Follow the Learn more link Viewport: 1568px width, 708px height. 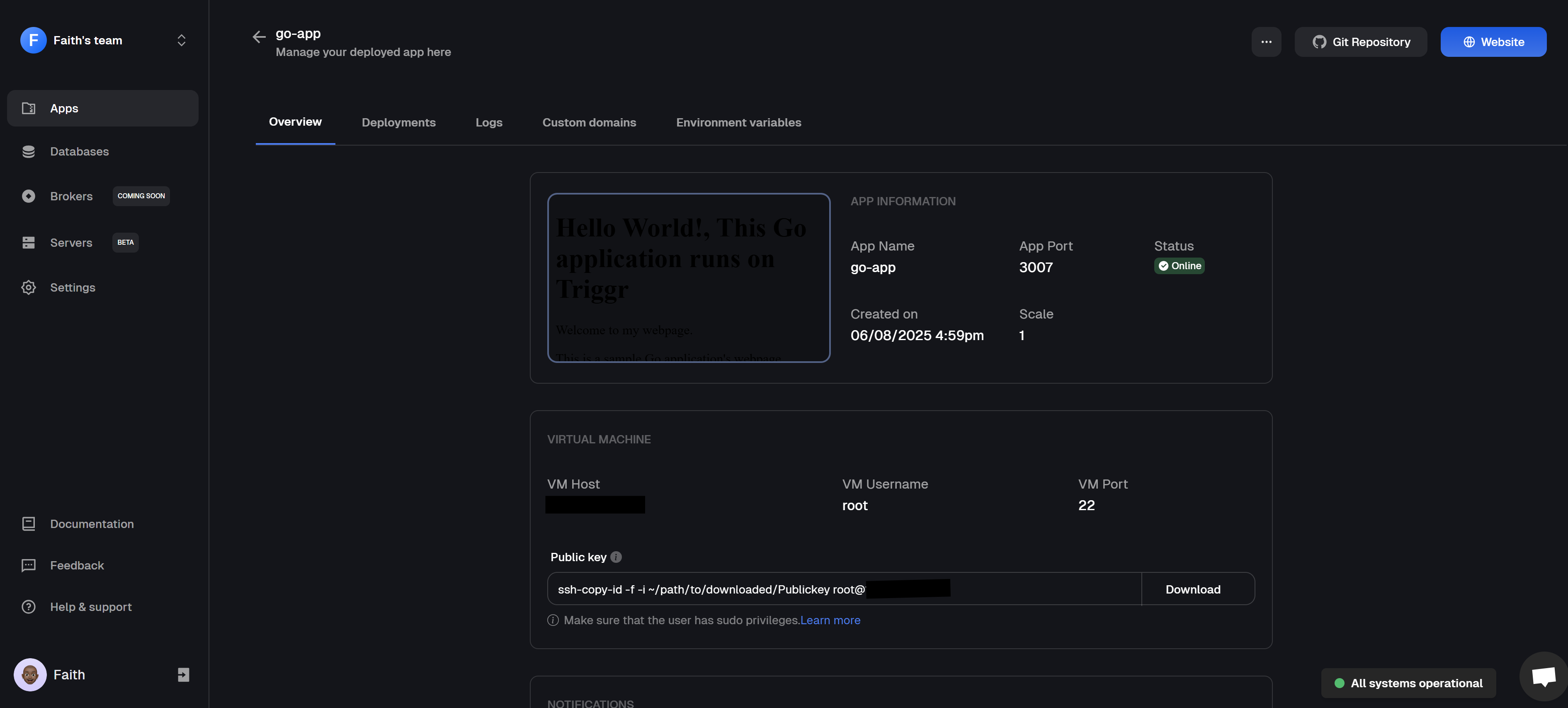830,620
